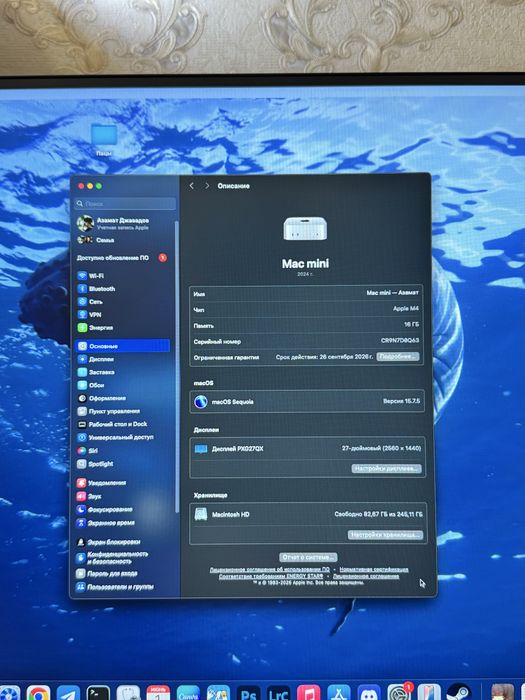Open Настройки хранилища button

386,535
